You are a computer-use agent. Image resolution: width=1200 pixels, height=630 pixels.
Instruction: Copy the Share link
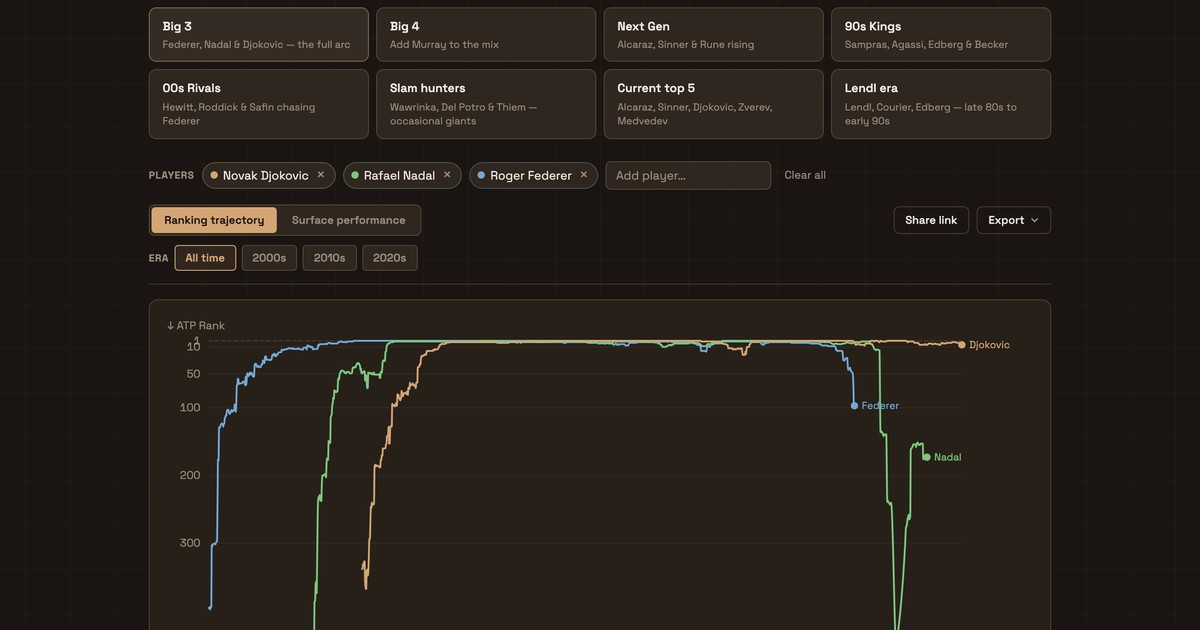pos(931,220)
